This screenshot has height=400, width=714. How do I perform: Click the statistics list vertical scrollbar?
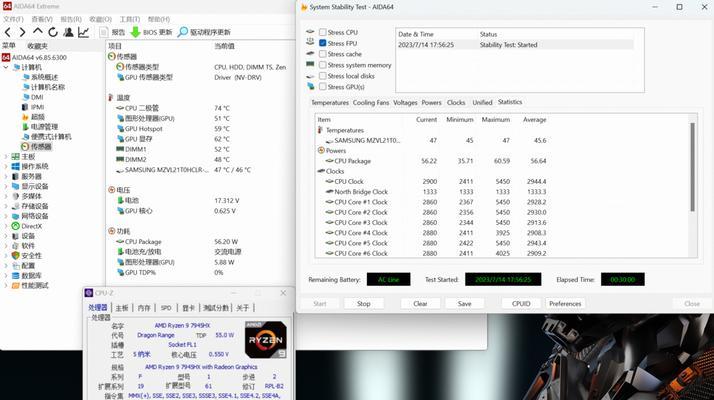[693, 167]
